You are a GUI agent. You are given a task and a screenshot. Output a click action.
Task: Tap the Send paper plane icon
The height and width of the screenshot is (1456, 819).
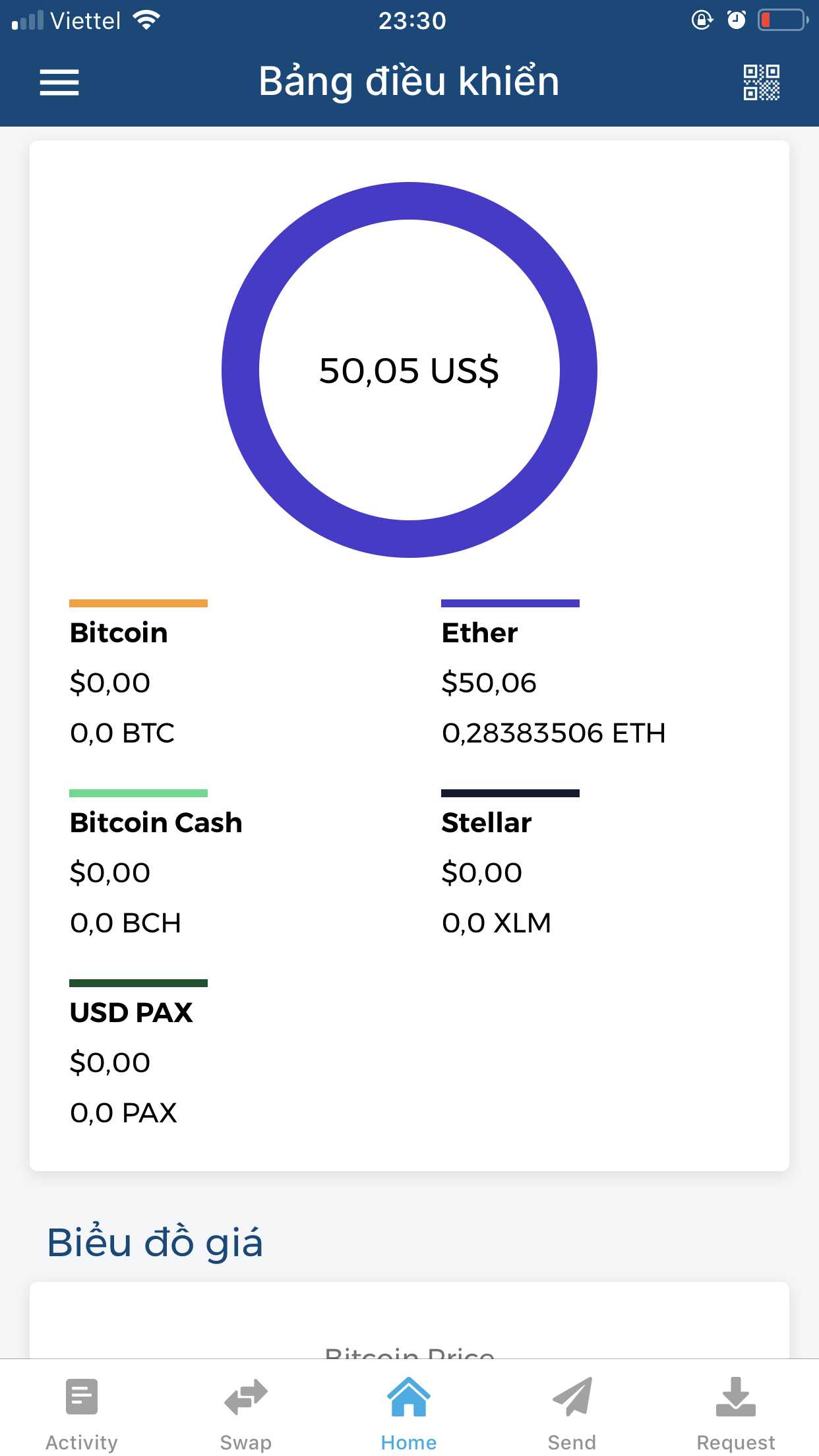[x=572, y=1397]
